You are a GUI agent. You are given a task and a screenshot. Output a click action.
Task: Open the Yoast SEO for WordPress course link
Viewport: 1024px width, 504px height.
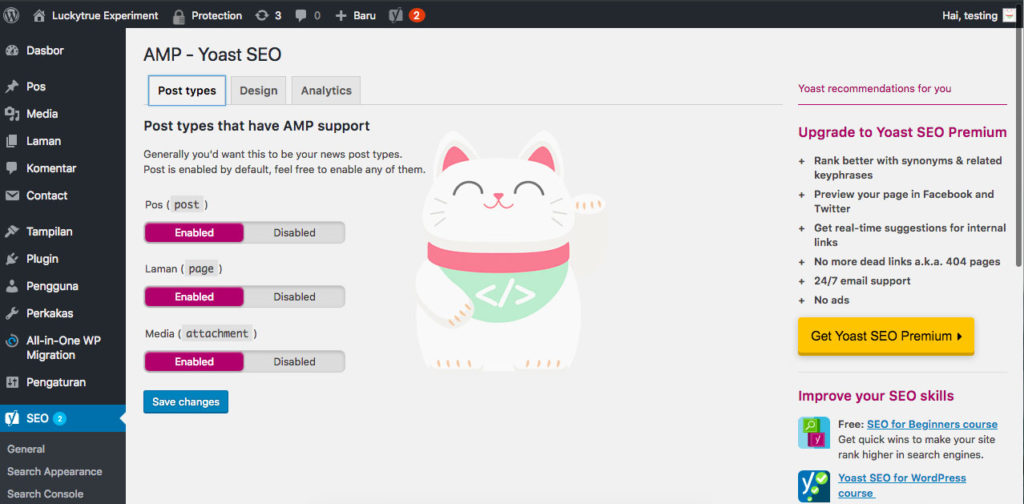pos(902,485)
